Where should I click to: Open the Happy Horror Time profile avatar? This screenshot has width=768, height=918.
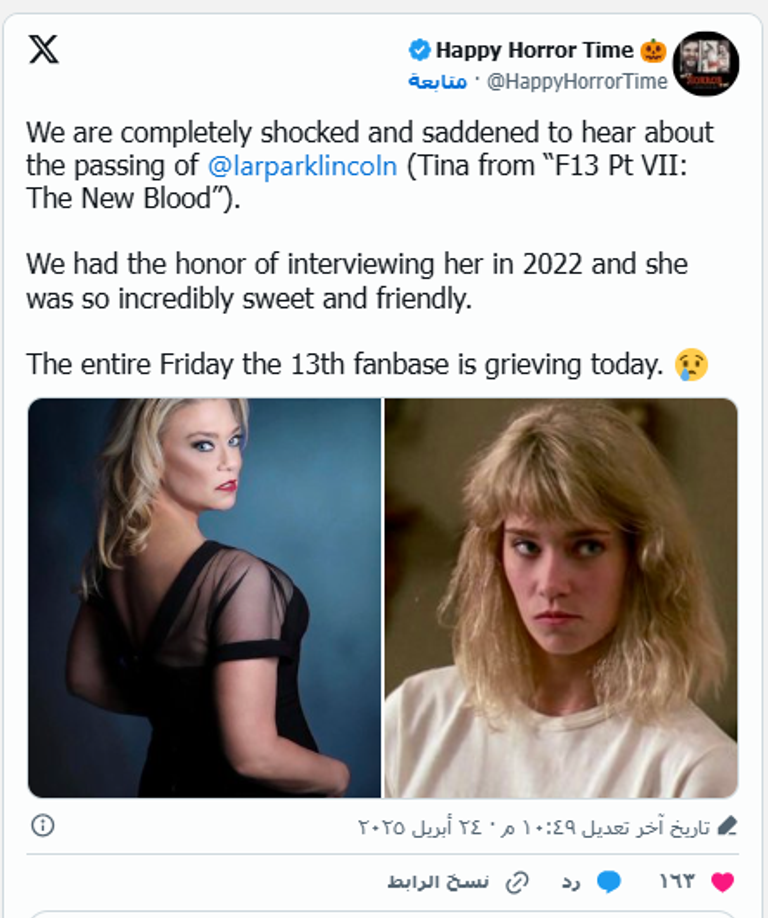tap(706, 63)
